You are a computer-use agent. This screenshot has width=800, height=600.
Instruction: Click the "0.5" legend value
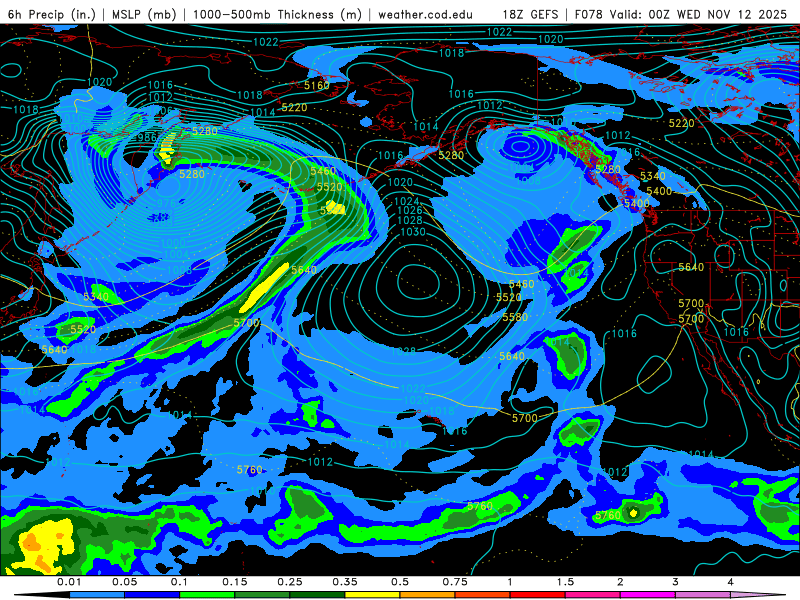400,582
